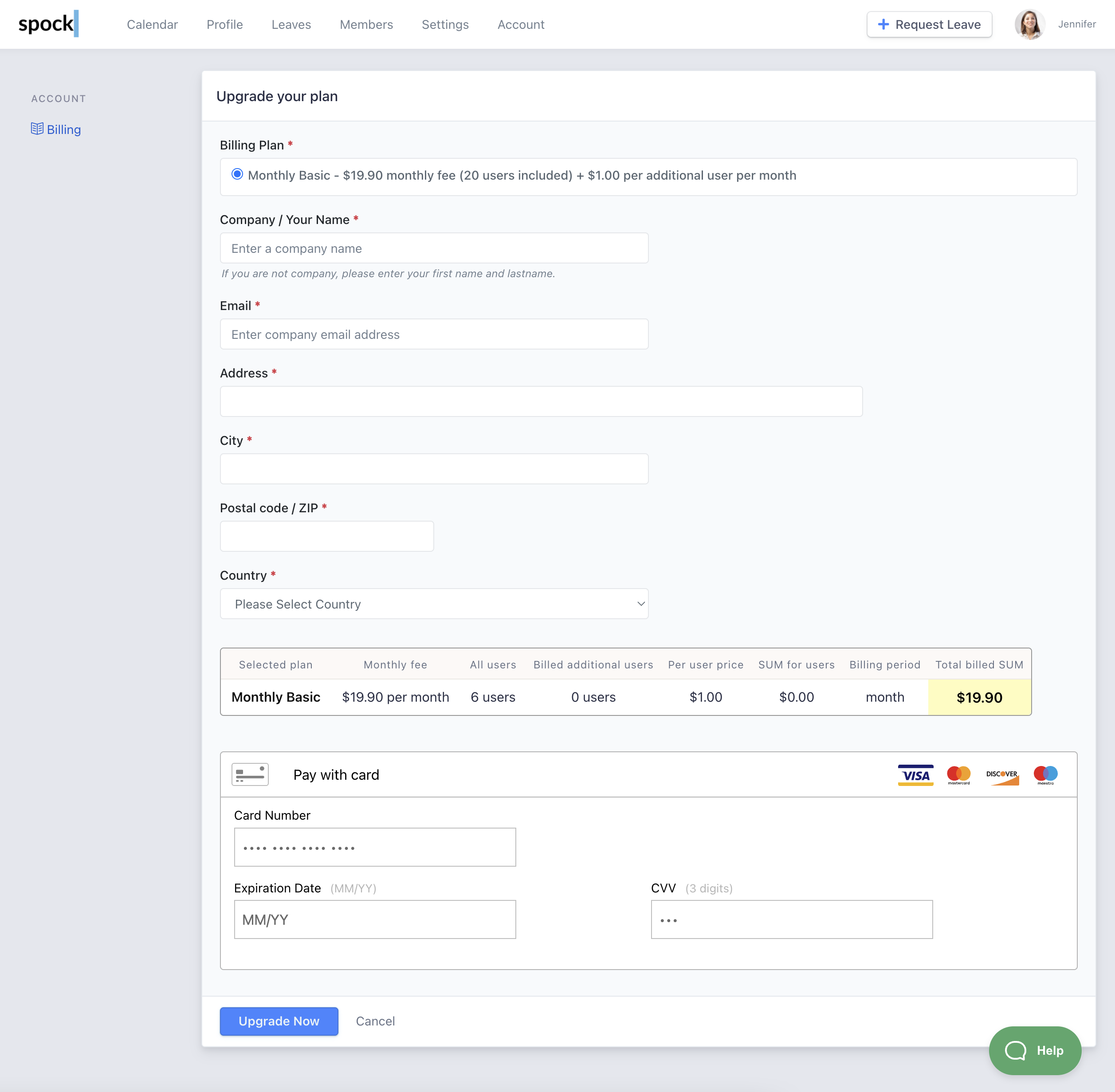Click the spock logo
The height and width of the screenshot is (1092, 1115).
pyautogui.click(x=48, y=24)
